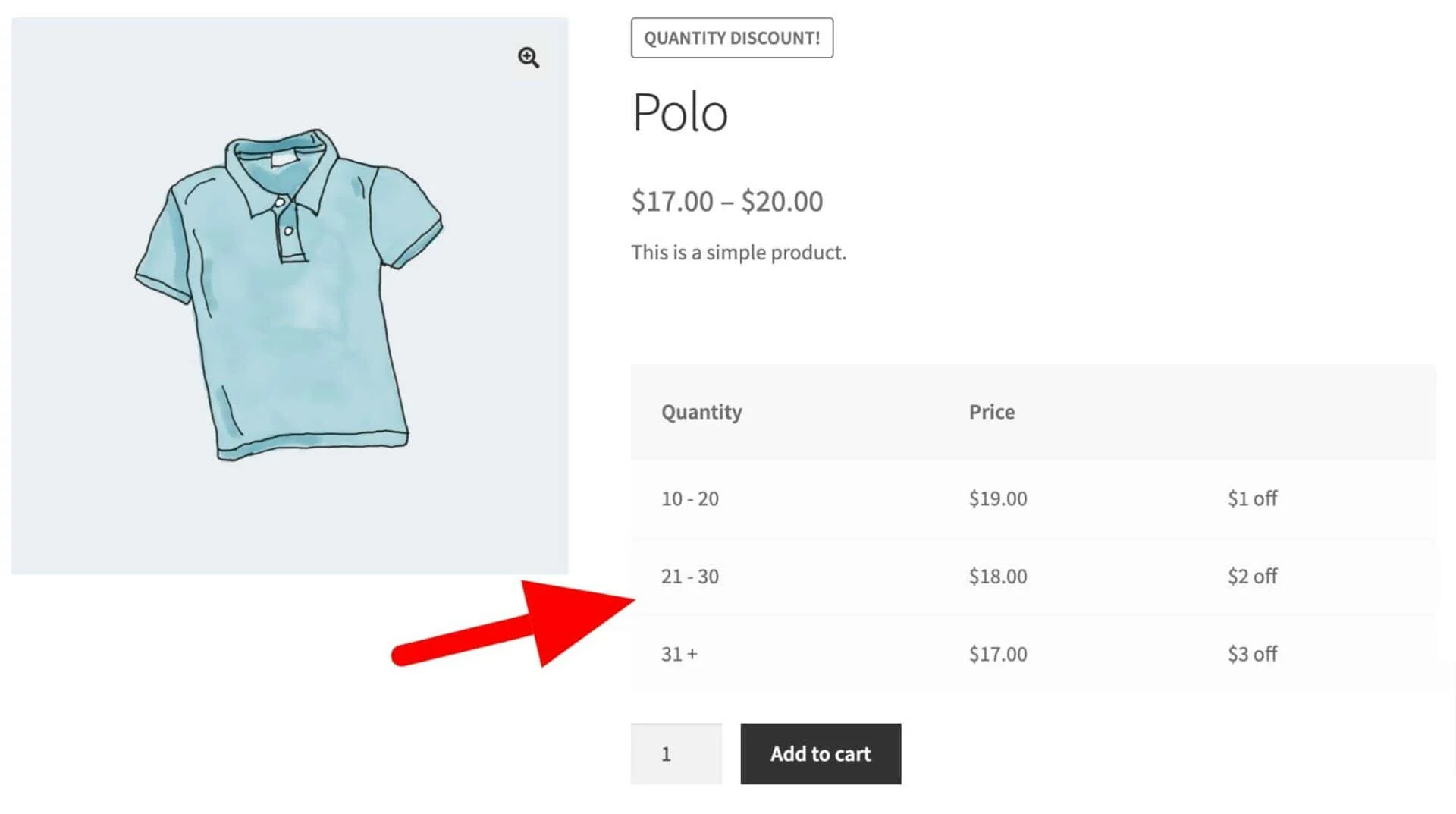Click the $2 off discount label

coord(1252,577)
